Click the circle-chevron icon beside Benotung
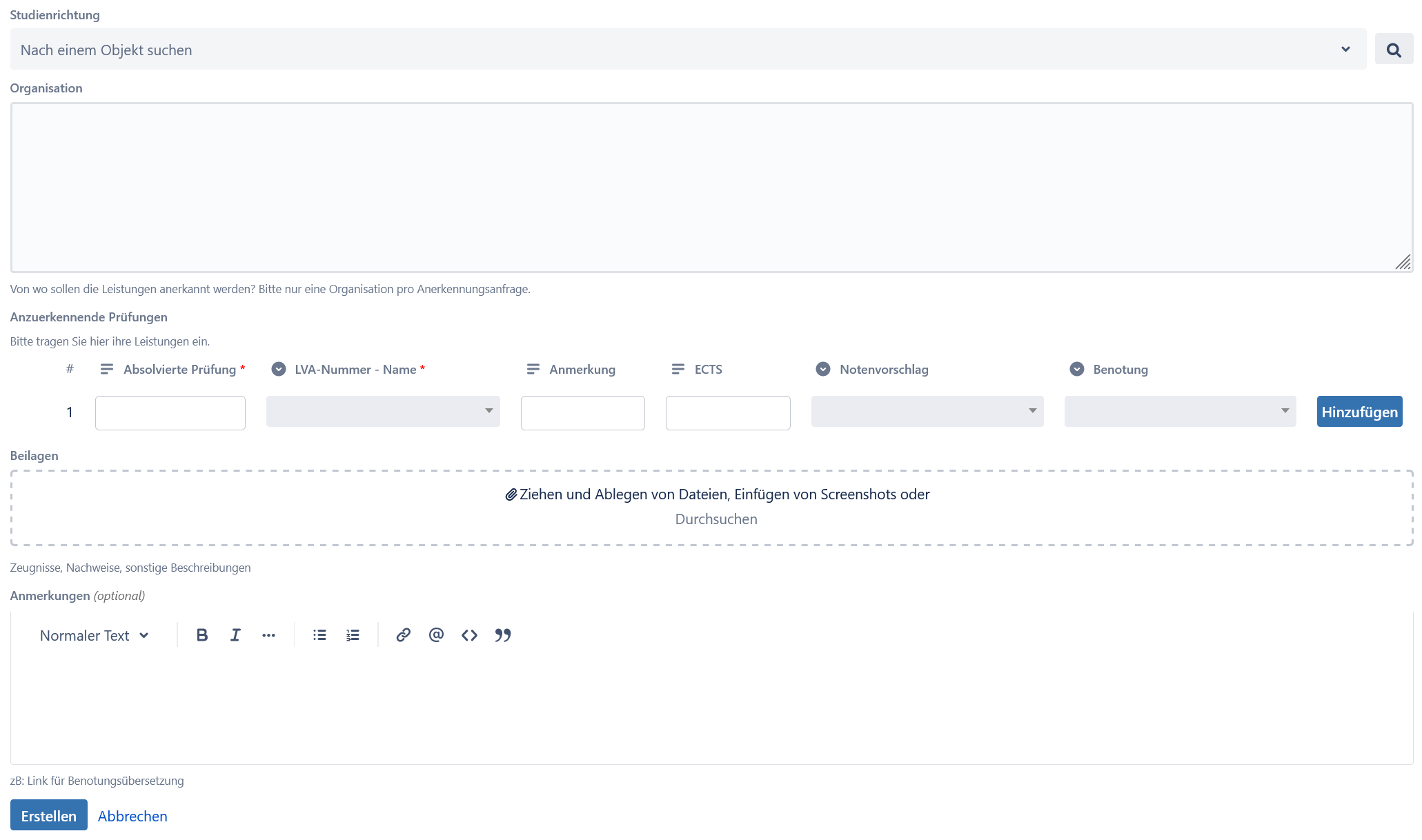This screenshot has width=1422, height=840. click(x=1077, y=369)
